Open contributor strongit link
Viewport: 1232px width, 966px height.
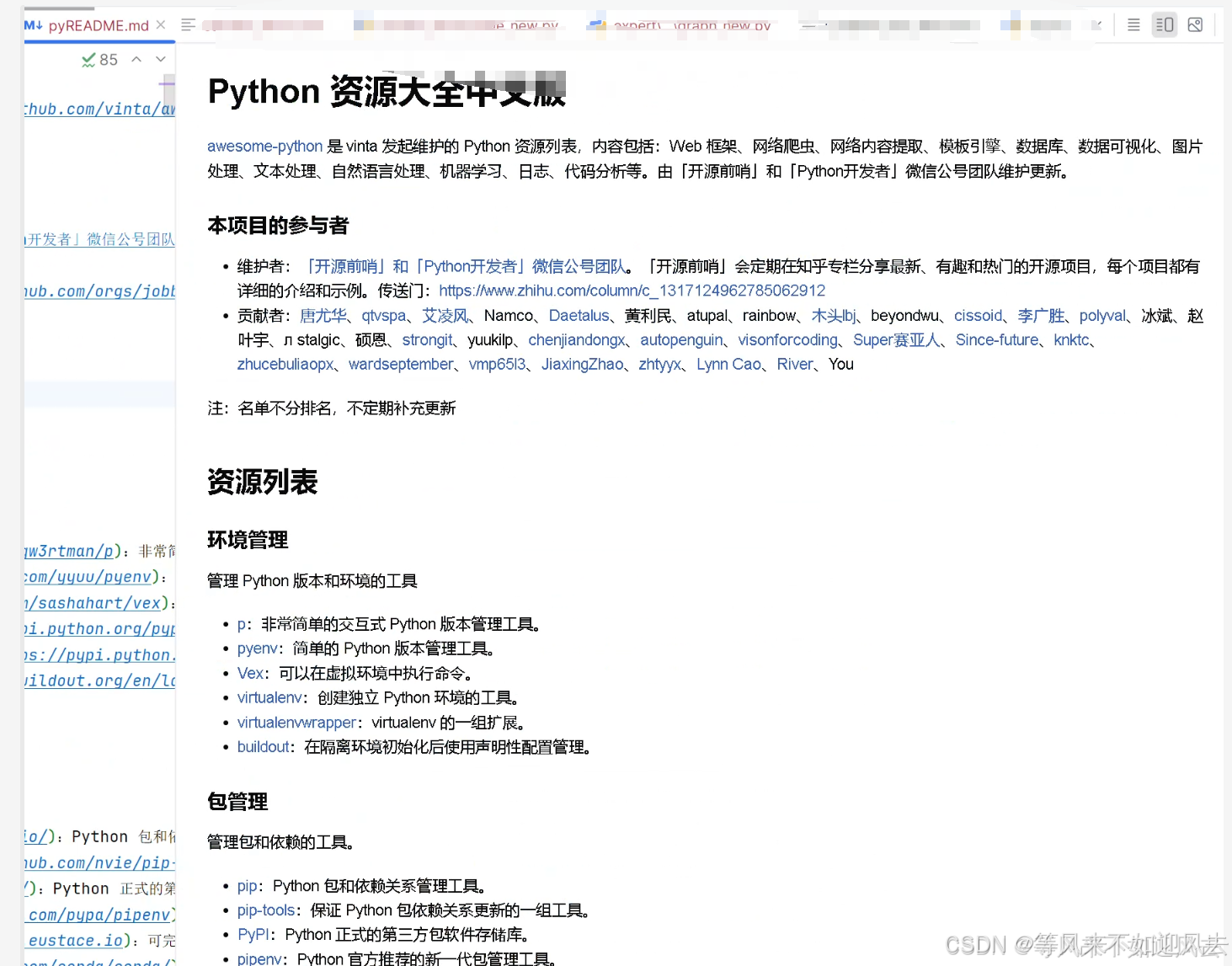point(427,340)
